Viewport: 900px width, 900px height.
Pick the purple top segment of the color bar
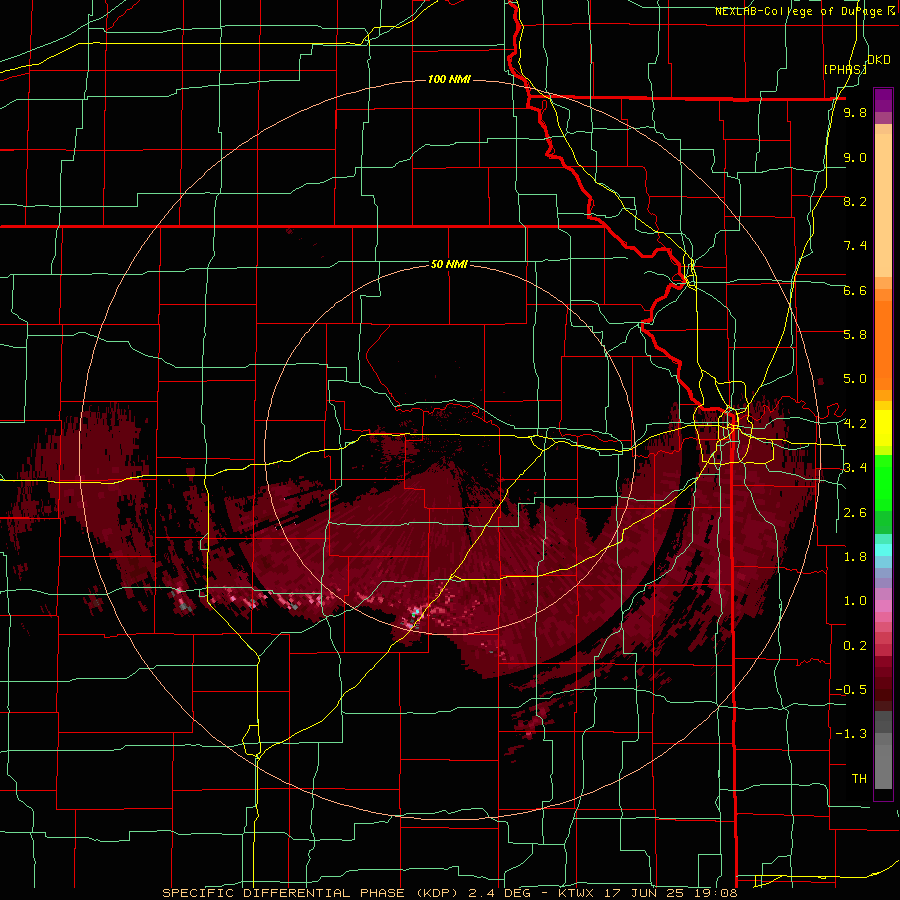click(883, 100)
